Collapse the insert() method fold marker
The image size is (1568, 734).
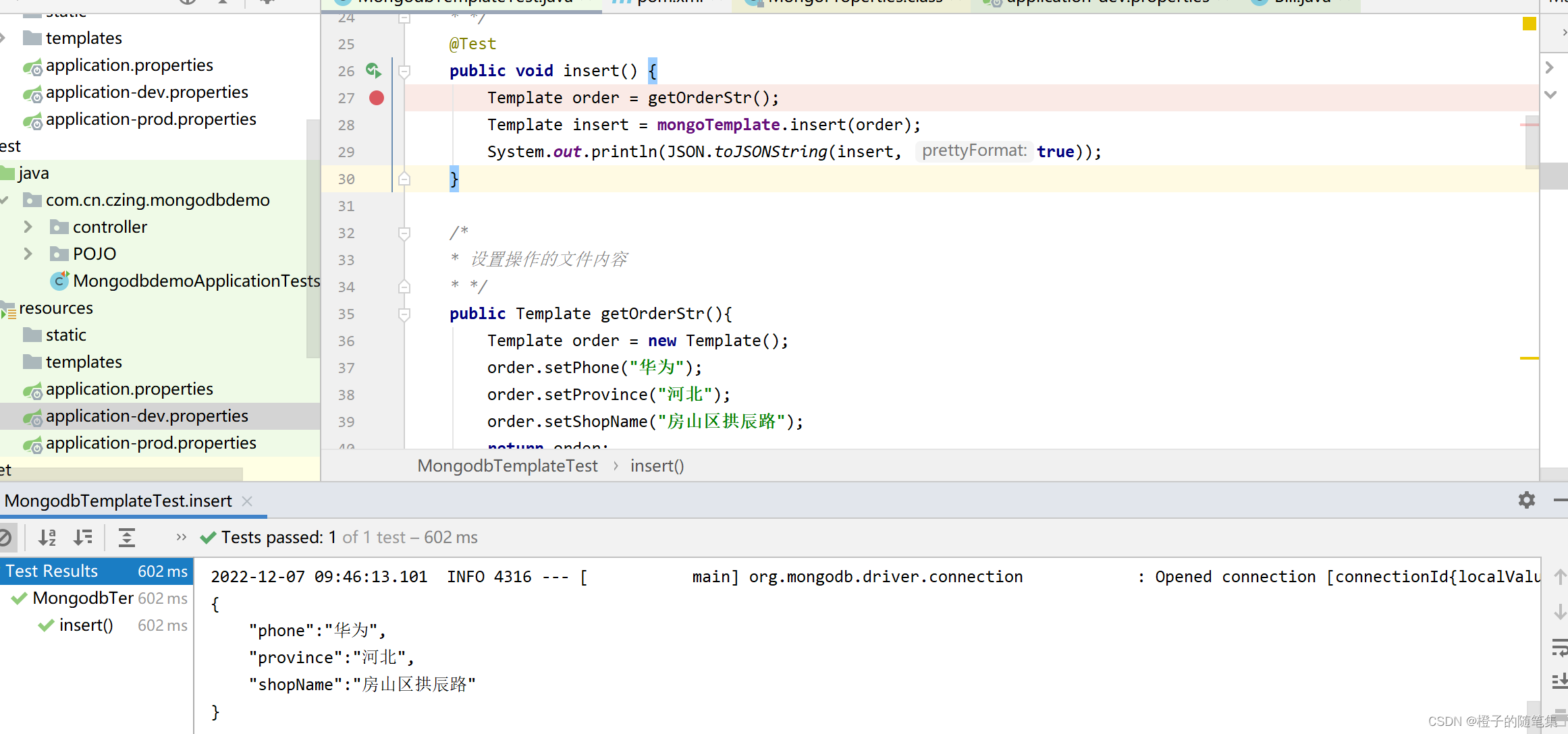click(x=404, y=71)
